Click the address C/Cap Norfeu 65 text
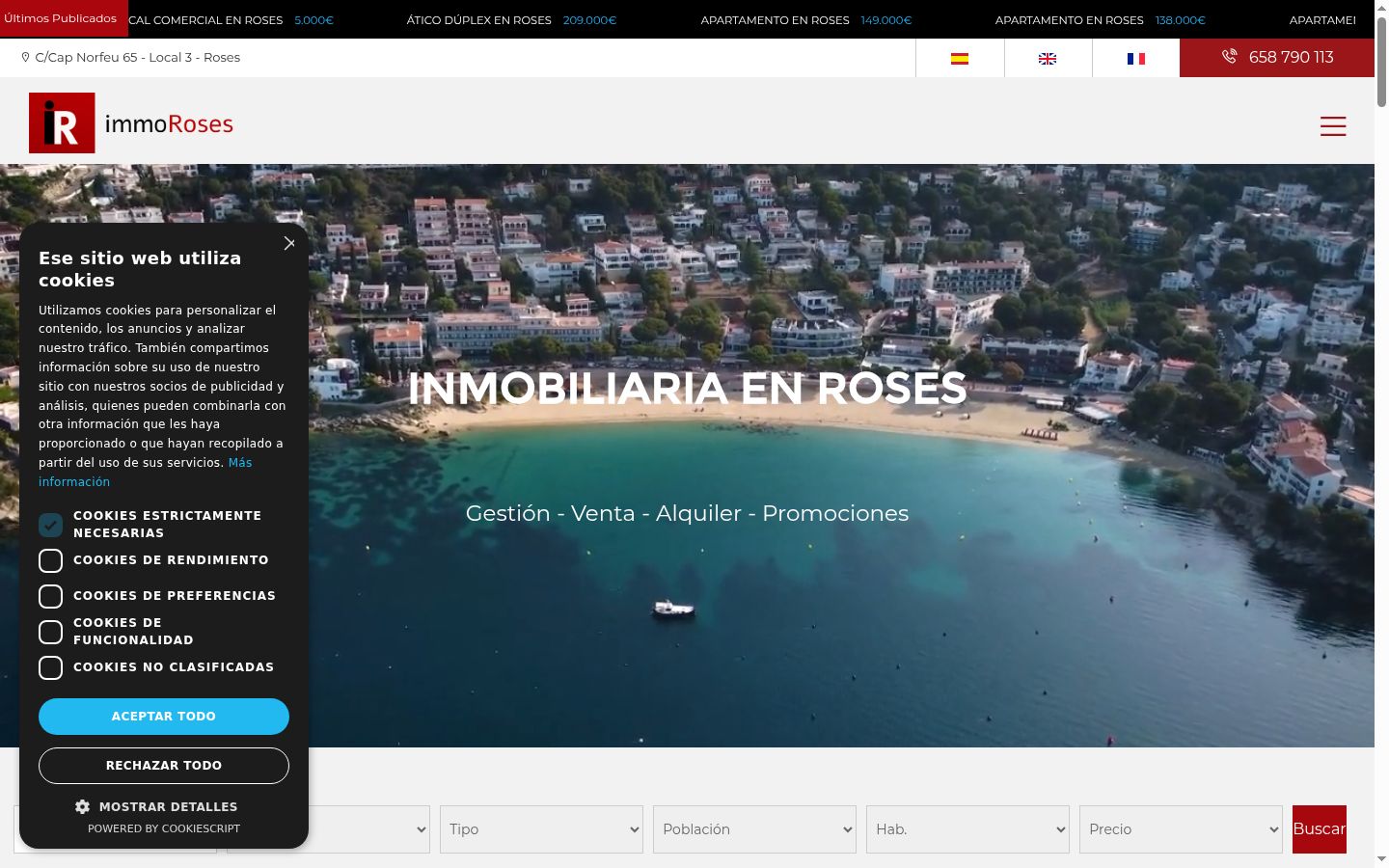The width and height of the screenshot is (1389, 868). pyautogui.click(x=138, y=58)
